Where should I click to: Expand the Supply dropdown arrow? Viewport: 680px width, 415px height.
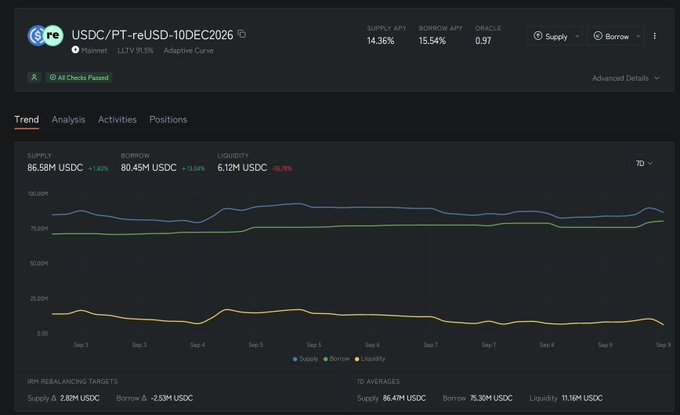[x=577, y=36]
